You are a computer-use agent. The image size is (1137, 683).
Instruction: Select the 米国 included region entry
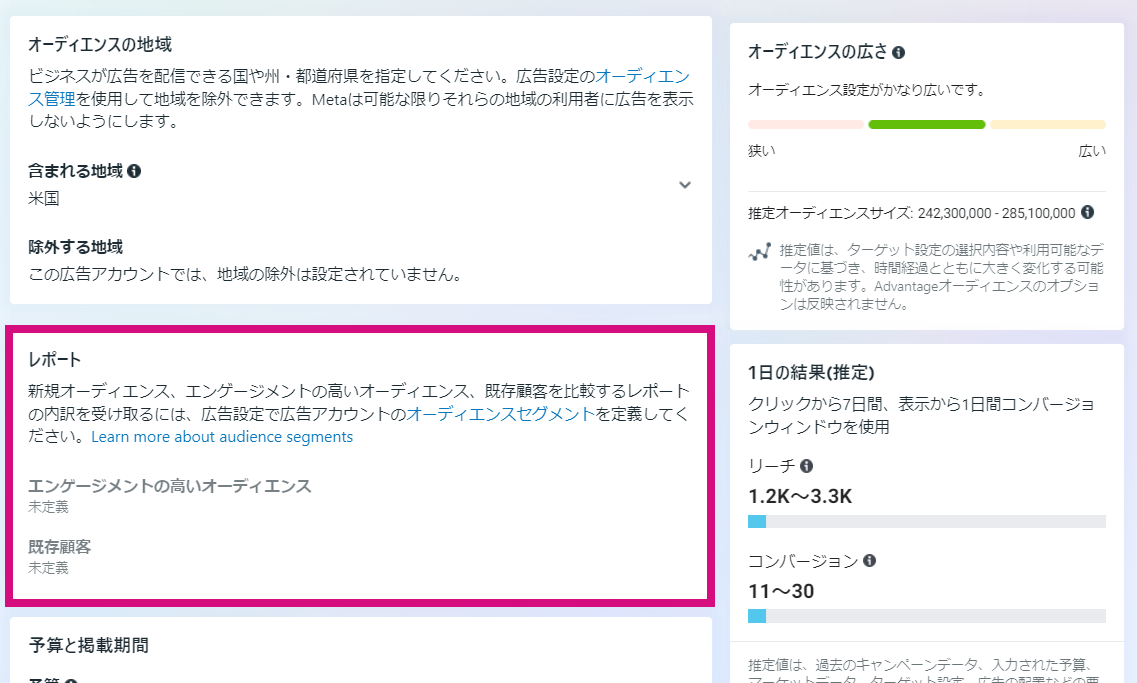[x=44, y=199]
